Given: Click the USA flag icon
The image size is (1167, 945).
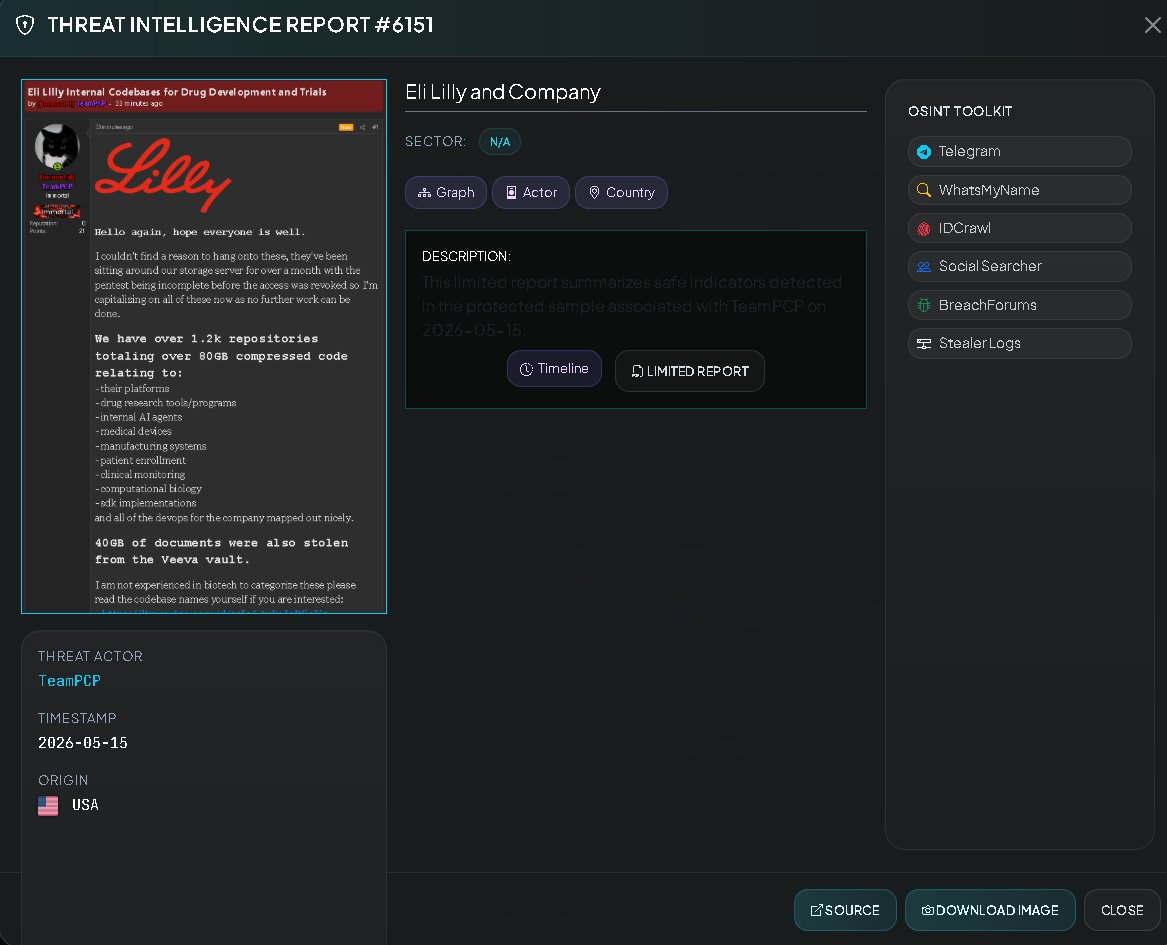Looking at the screenshot, I should tap(48, 806).
